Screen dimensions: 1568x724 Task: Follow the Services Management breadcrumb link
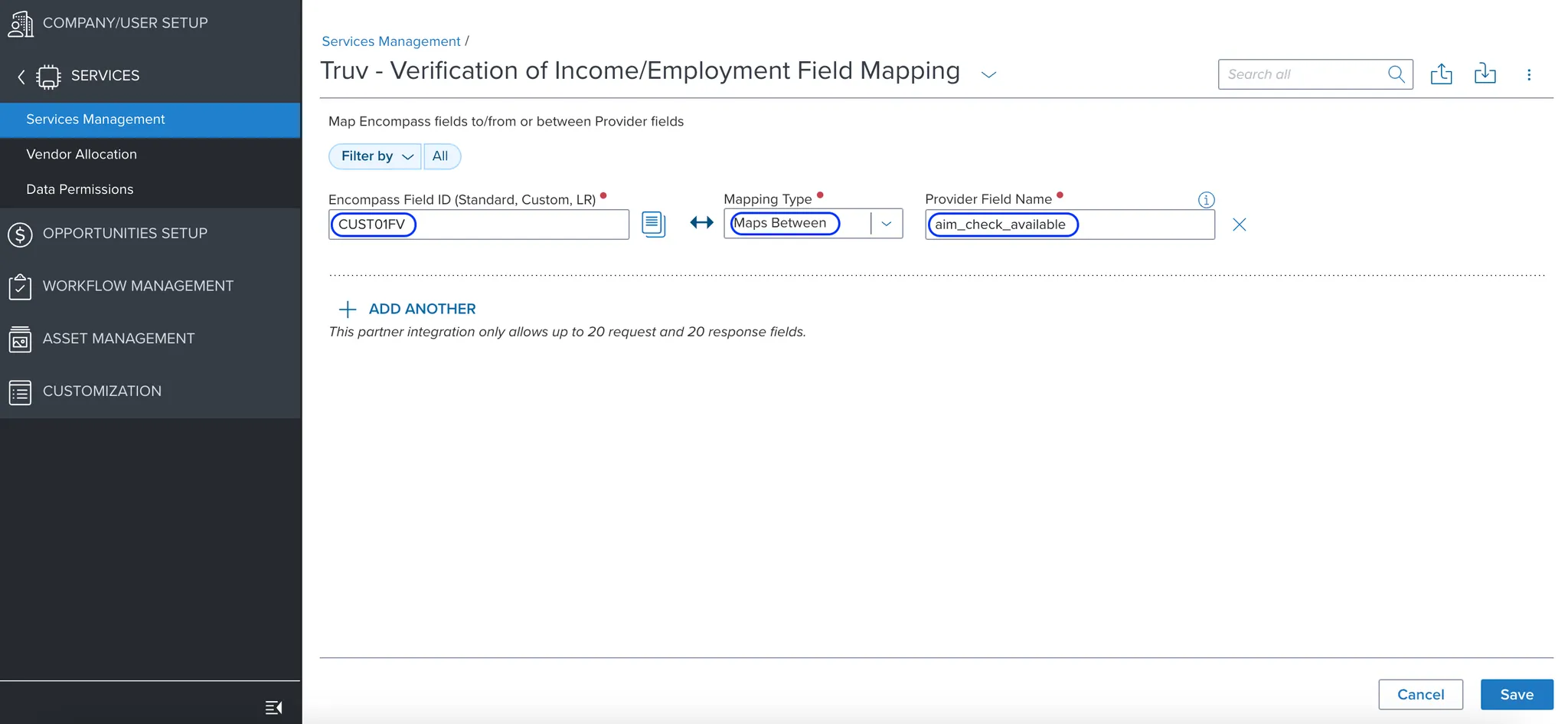pyautogui.click(x=390, y=41)
